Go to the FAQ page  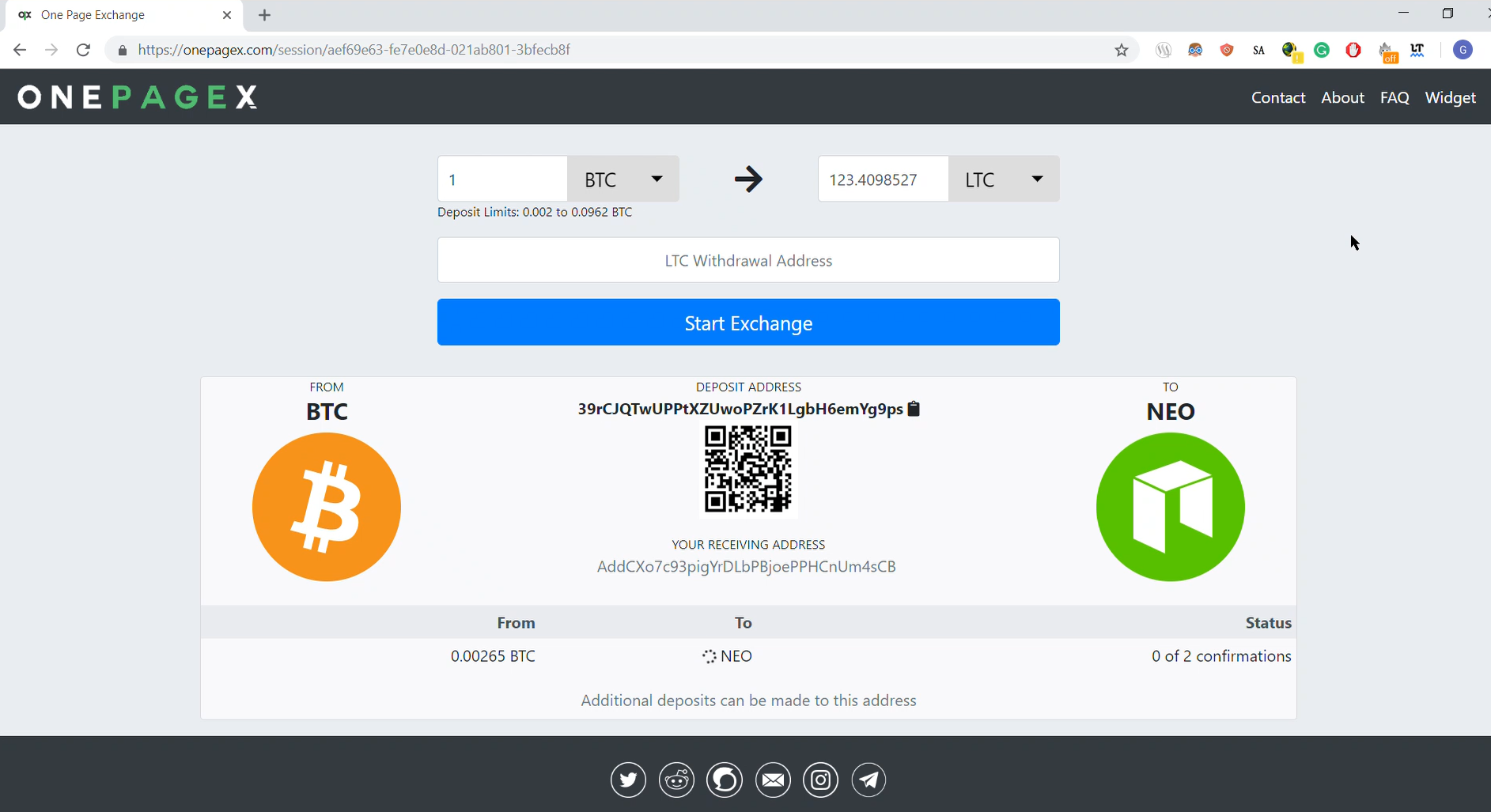1395,97
